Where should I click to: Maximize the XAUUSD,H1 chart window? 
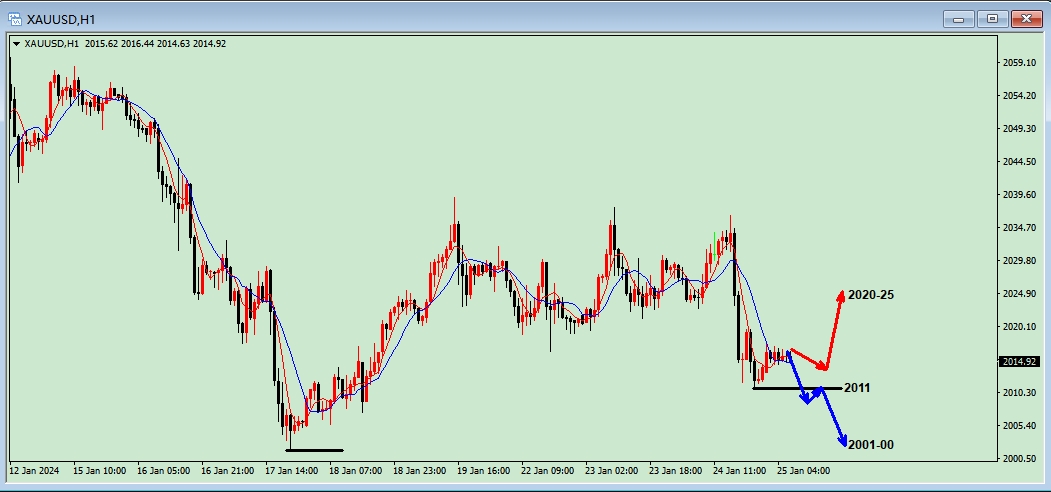coord(993,19)
